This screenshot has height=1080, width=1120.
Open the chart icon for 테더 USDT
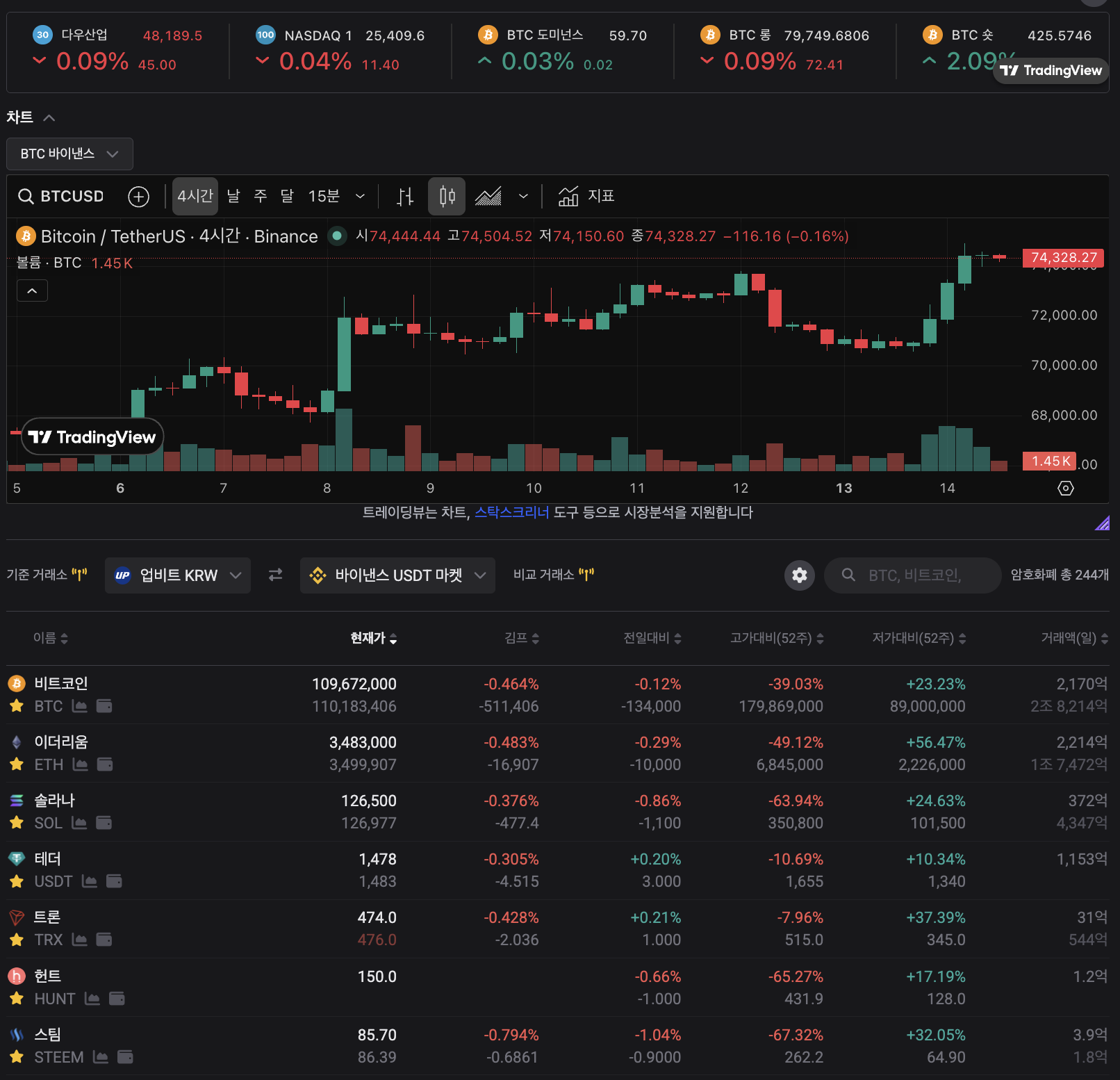(x=90, y=881)
